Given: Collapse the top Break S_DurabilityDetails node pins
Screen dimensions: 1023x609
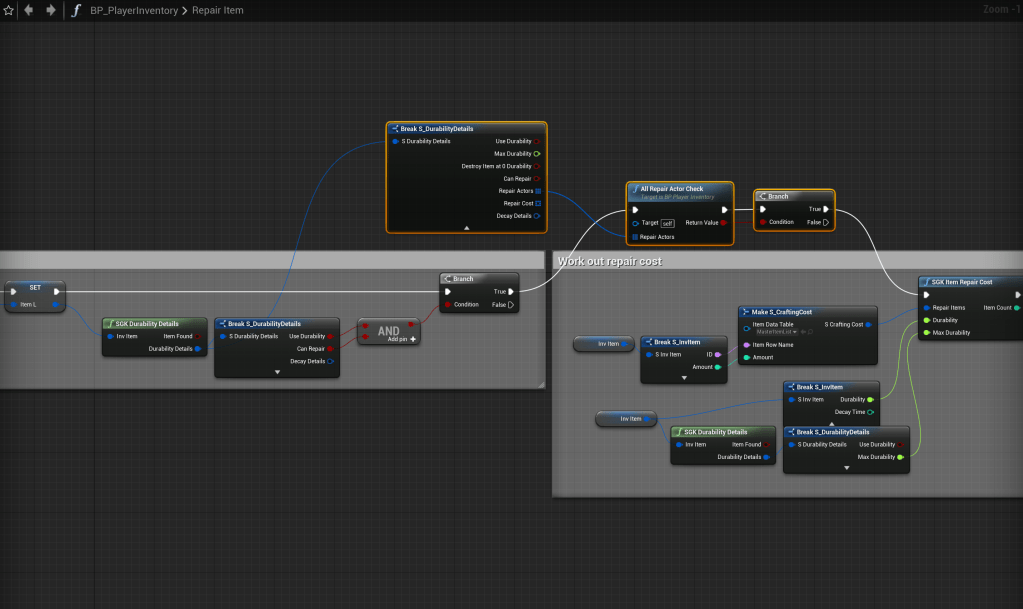Looking at the screenshot, I should pos(466,228).
